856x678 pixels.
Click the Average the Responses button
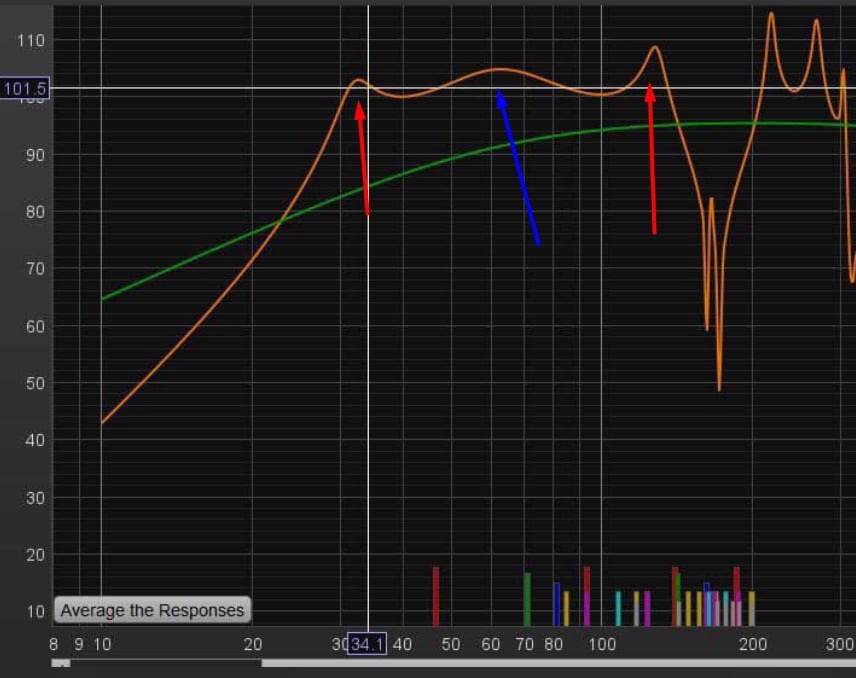pos(152,610)
